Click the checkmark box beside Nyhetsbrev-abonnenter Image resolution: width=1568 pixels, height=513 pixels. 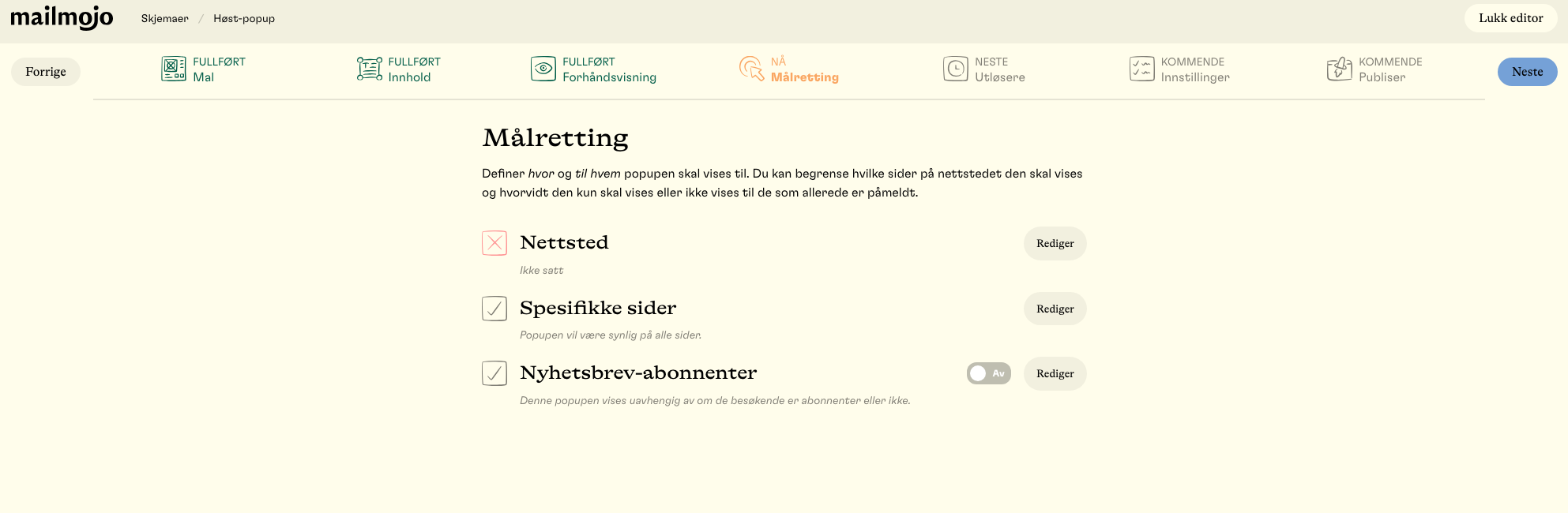point(494,373)
